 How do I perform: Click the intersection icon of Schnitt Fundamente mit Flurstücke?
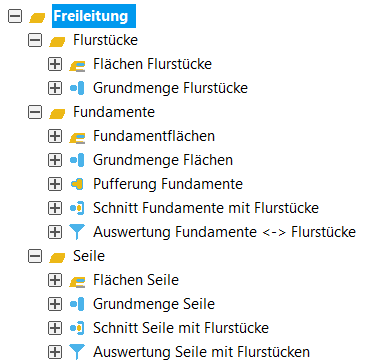coord(77,208)
